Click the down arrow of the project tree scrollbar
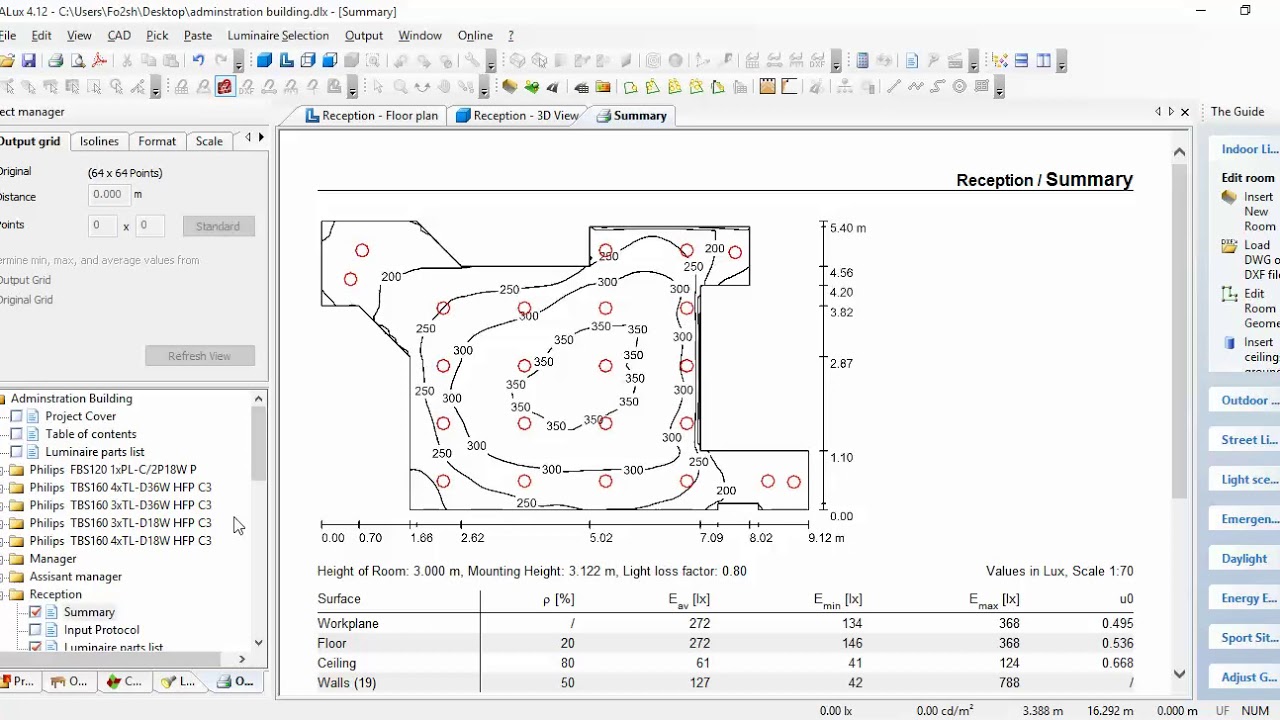Image resolution: width=1280 pixels, height=720 pixels. (x=259, y=643)
